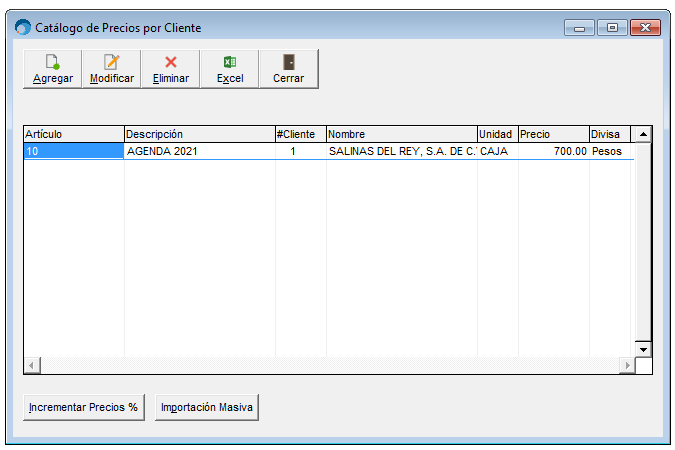Open Importación Masiva
The height and width of the screenshot is (450, 675).
207,407
